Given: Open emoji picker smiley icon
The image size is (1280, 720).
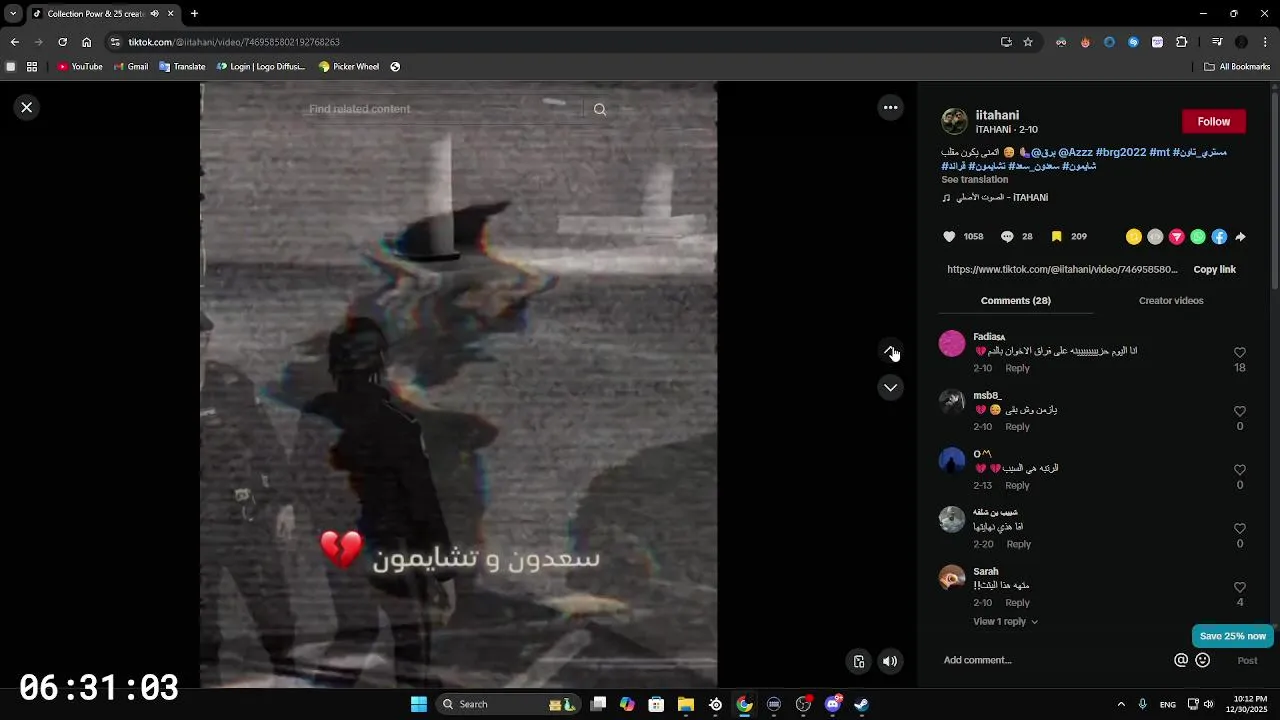Looking at the screenshot, I should pyautogui.click(x=1203, y=660).
